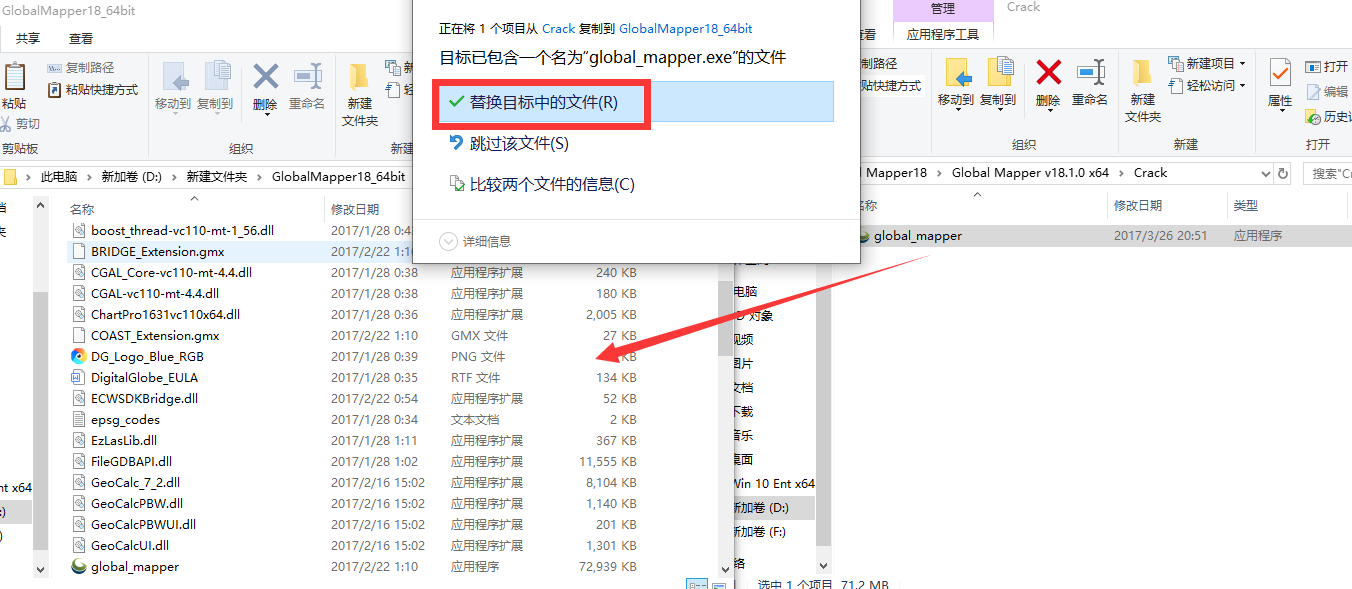Select DigitalGlobe_EULA RTF file
The image size is (1352, 589).
coord(144,378)
